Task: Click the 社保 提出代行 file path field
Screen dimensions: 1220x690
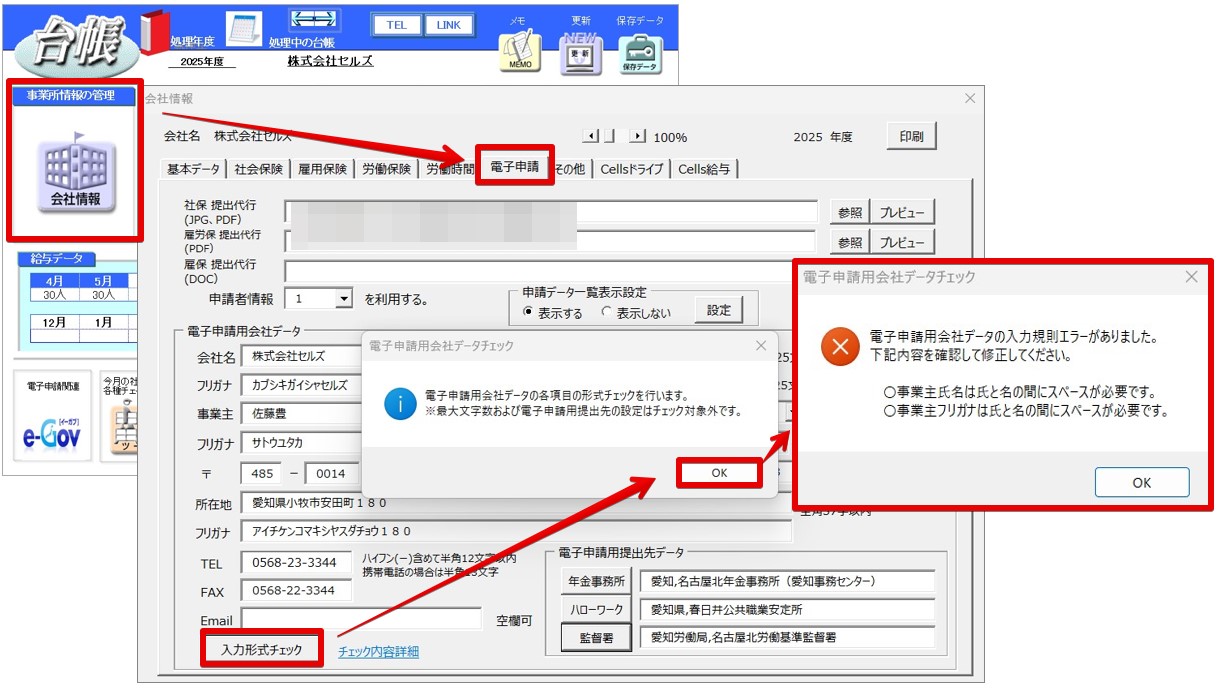Action: (x=551, y=213)
